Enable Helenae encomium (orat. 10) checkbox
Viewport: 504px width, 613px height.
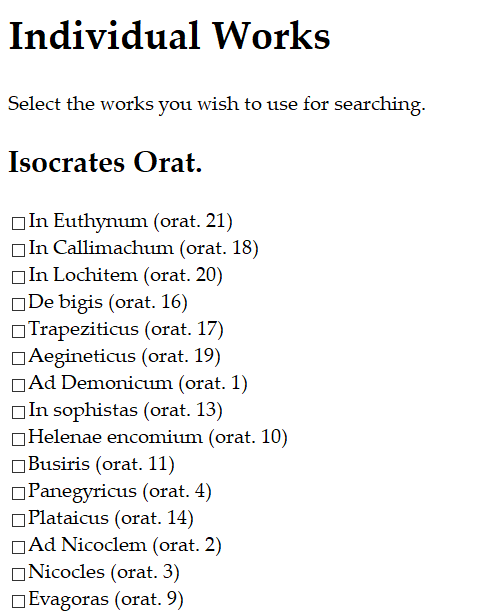pyautogui.click(x=18, y=439)
